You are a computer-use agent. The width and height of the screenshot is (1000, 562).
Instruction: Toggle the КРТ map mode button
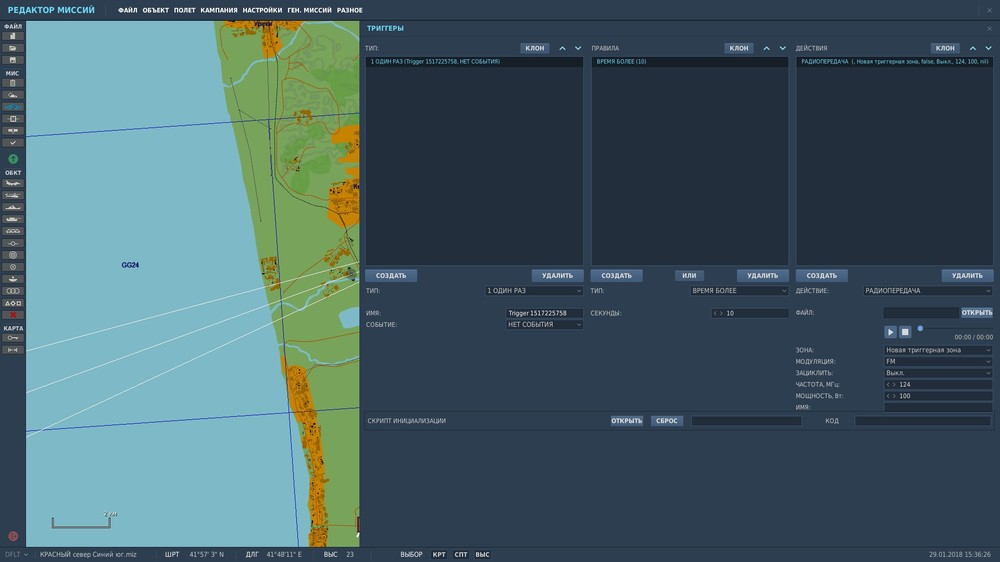point(439,554)
